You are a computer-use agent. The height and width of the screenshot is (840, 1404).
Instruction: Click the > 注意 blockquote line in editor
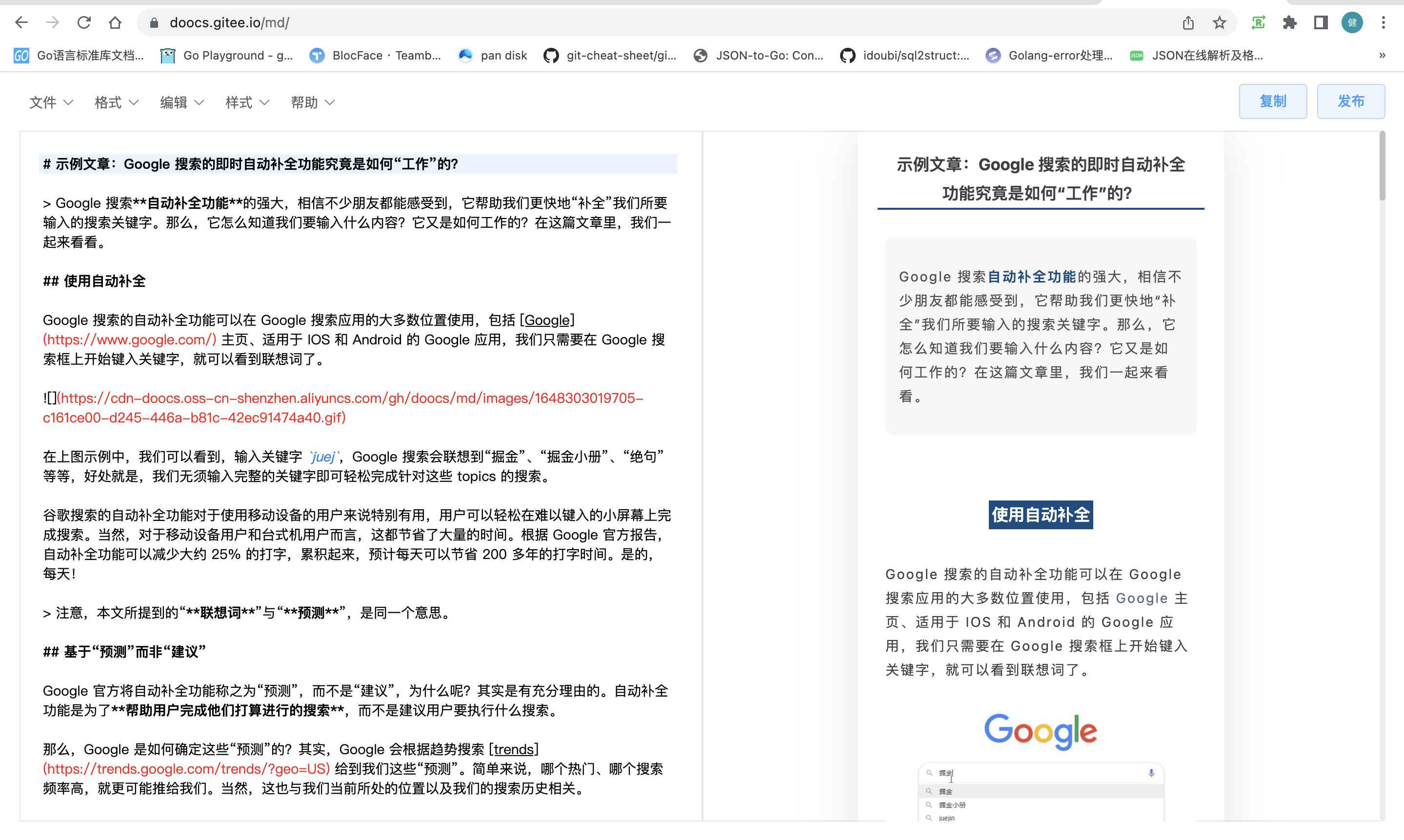(246, 613)
